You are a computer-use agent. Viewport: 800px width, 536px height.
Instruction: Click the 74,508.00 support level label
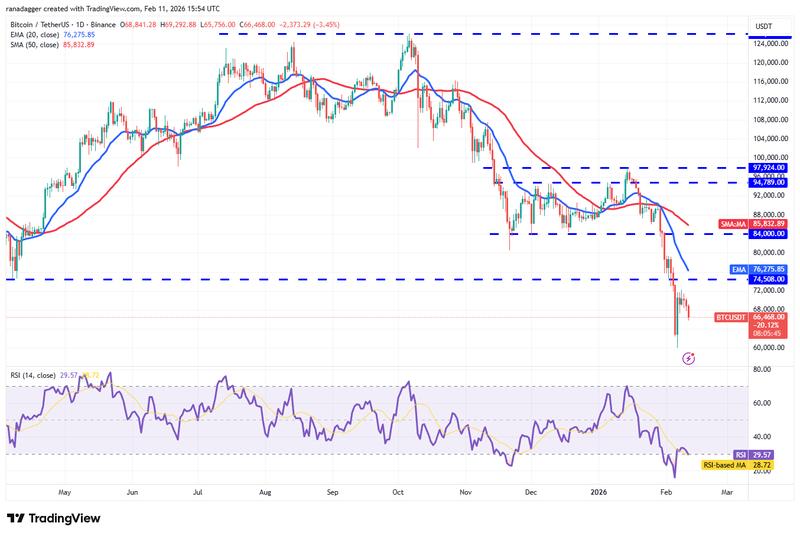coord(753,279)
